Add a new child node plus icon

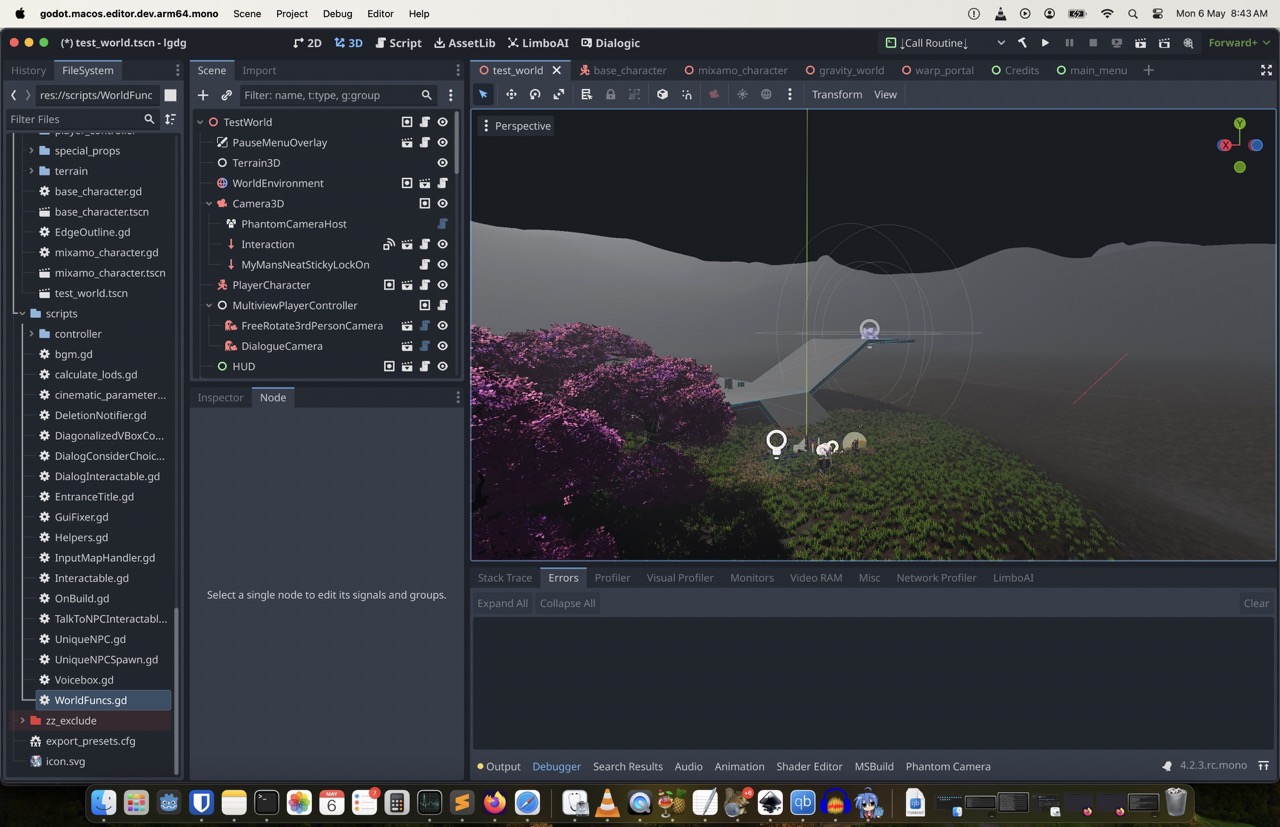coord(203,95)
